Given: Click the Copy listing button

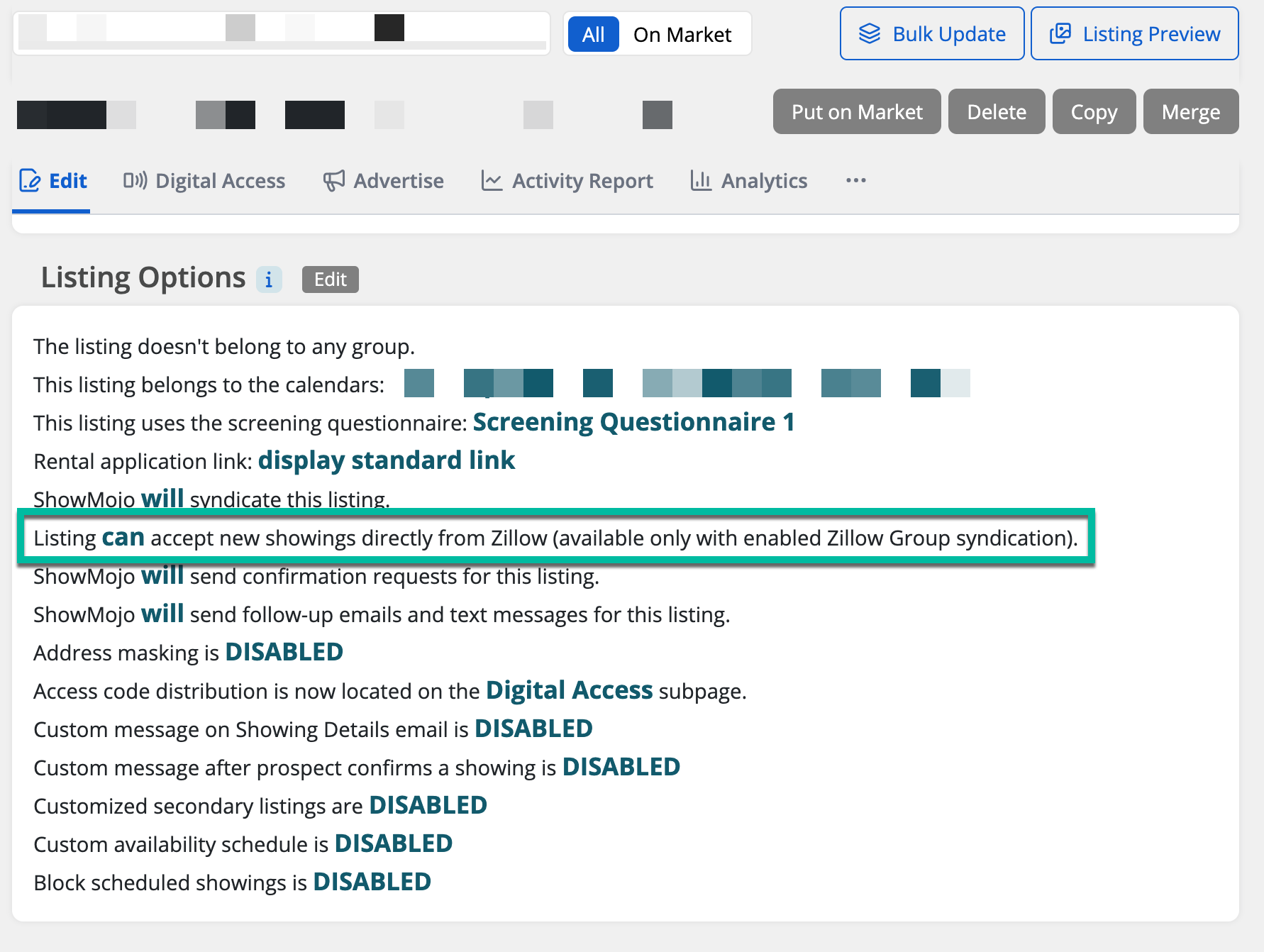Looking at the screenshot, I should click(x=1094, y=111).
